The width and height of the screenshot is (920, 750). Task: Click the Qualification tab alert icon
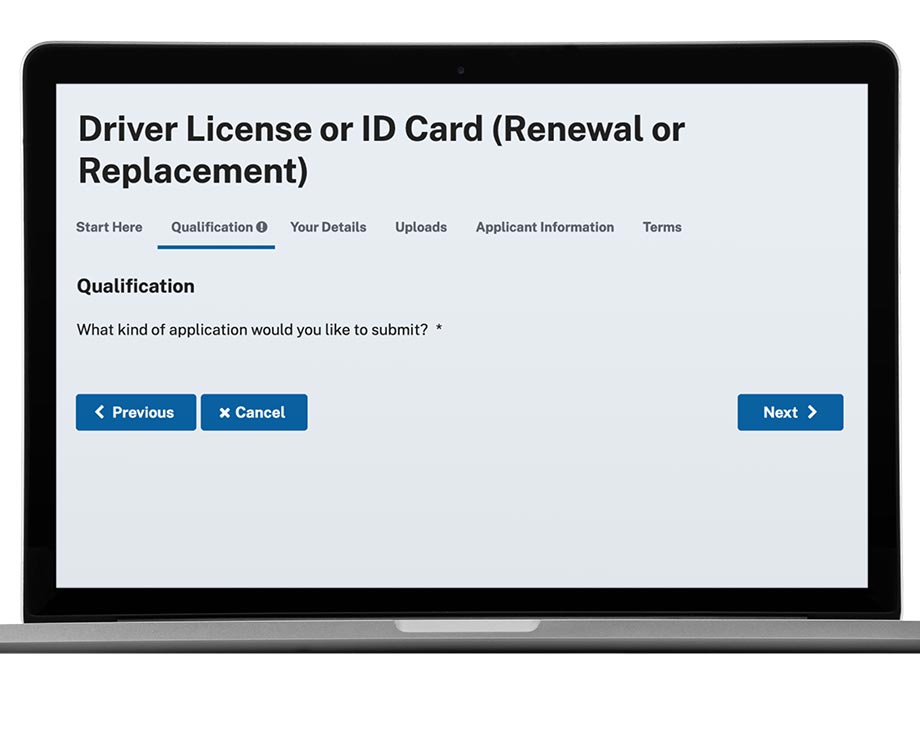tap(262, 227)
